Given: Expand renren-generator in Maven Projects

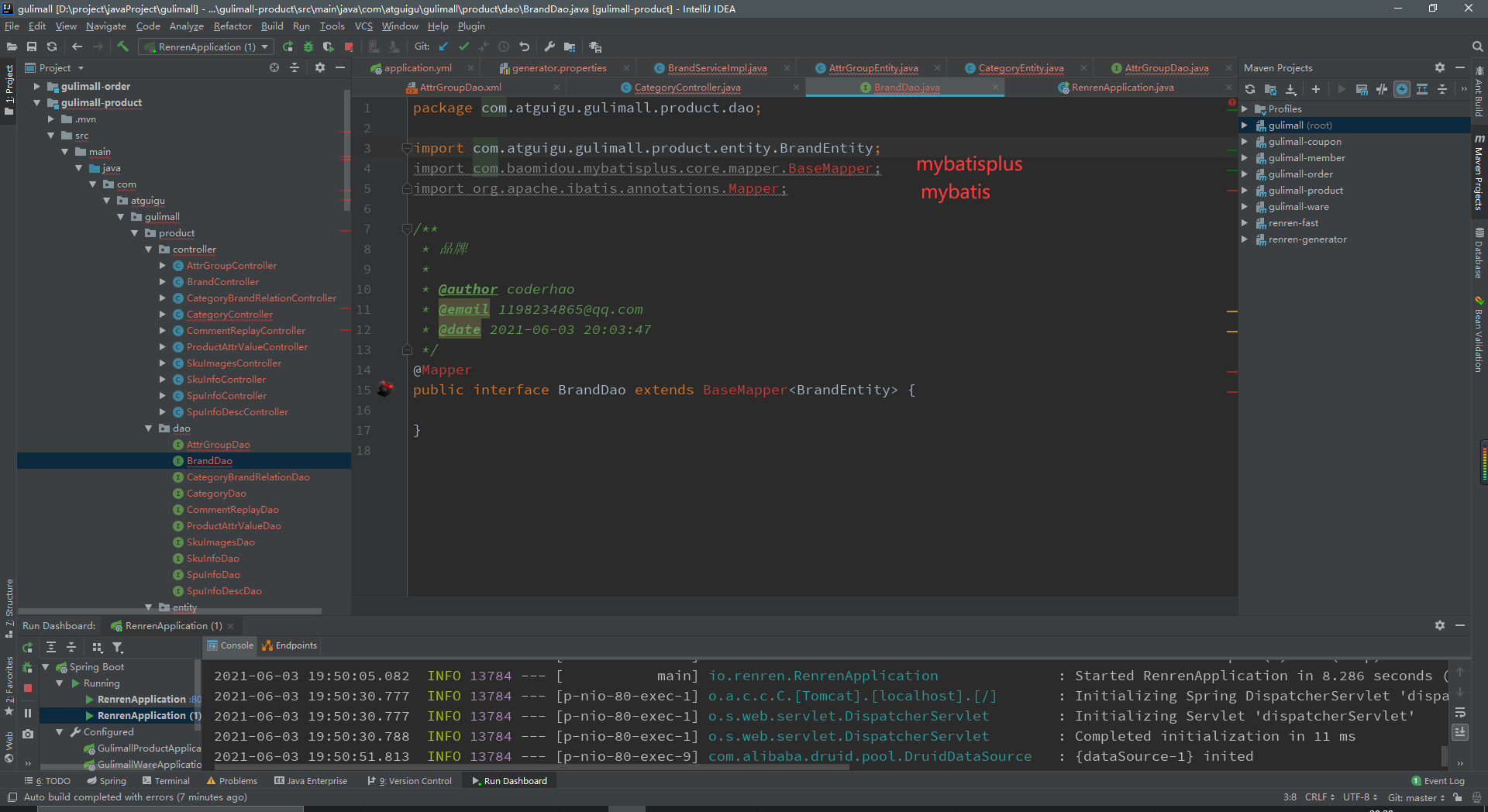Looking at the screenshot, I should 1245,239.
